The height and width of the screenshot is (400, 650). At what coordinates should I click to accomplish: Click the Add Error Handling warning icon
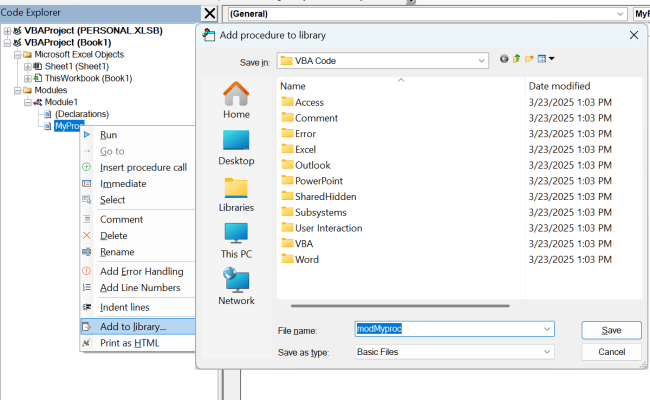(x=87, y=271)
